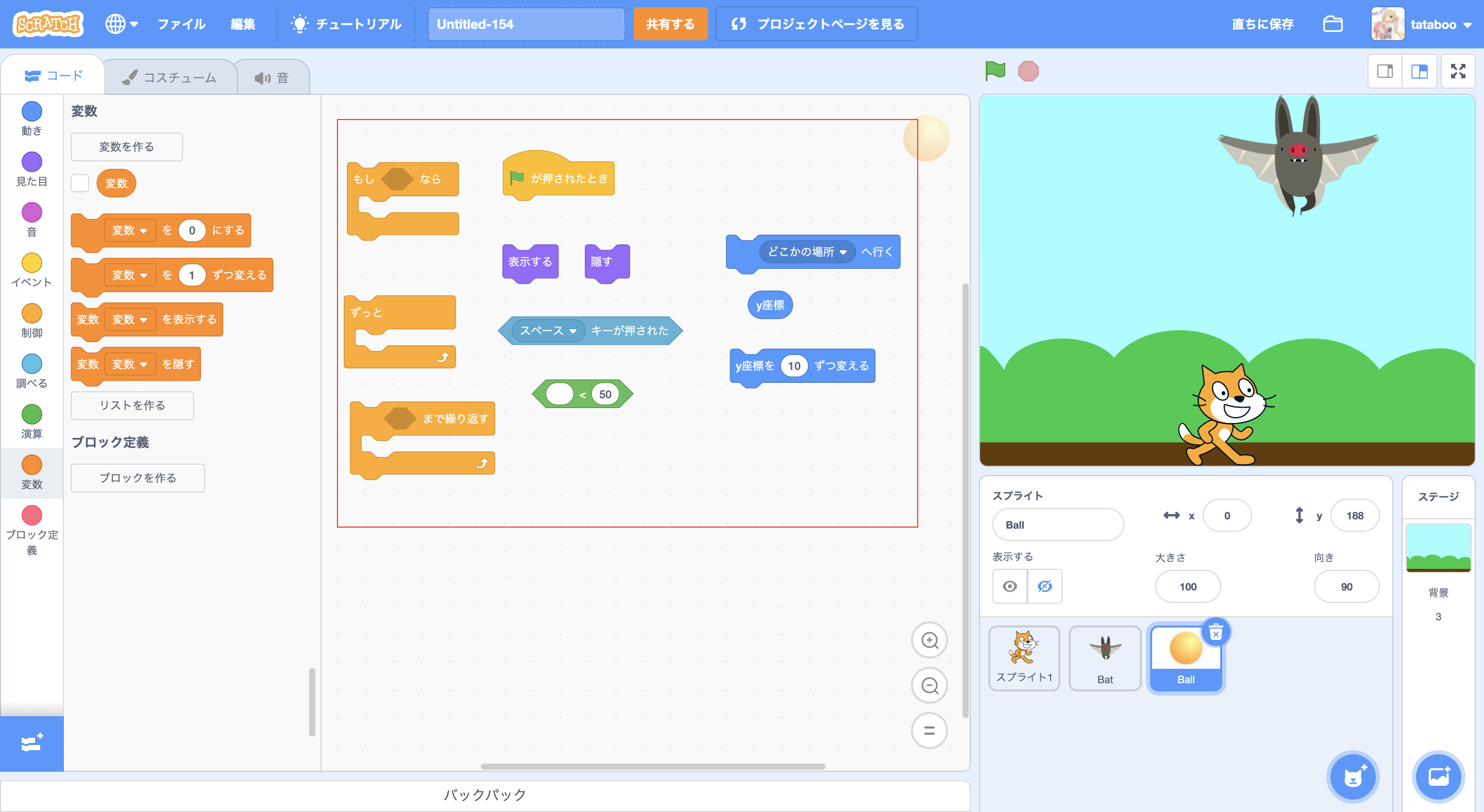This screenshot has width=1484, height=812.
Task: Click the green flag to run
Action: pos(994,71)
